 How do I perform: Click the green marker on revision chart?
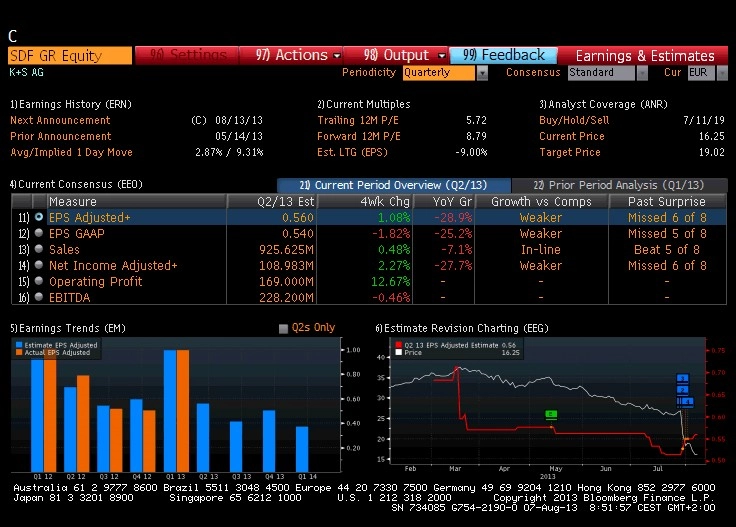[x=551, y=414]
